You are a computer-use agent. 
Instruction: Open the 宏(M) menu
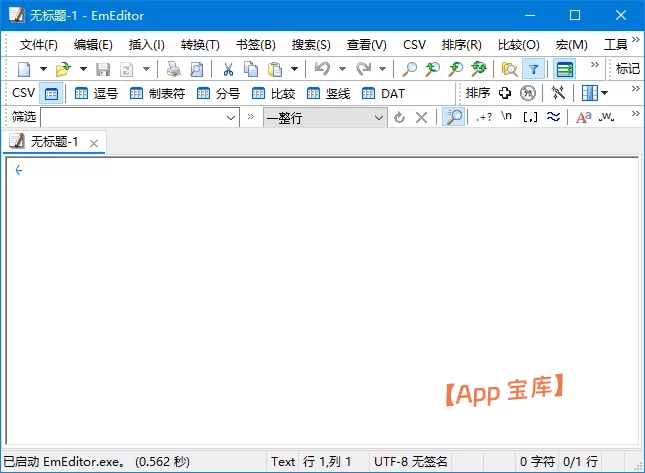click(571, 45)
